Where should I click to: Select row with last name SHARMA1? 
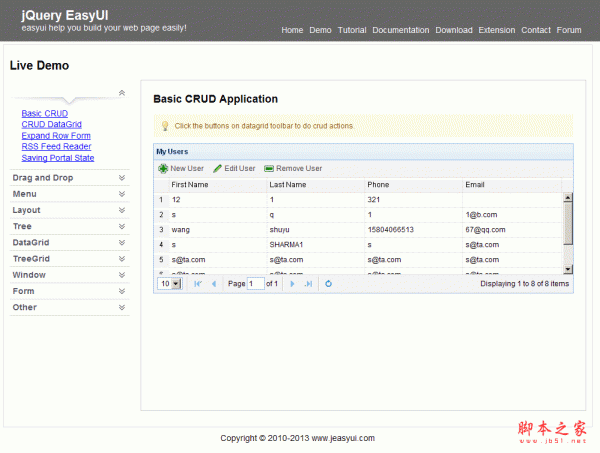[x=358, y=245]
